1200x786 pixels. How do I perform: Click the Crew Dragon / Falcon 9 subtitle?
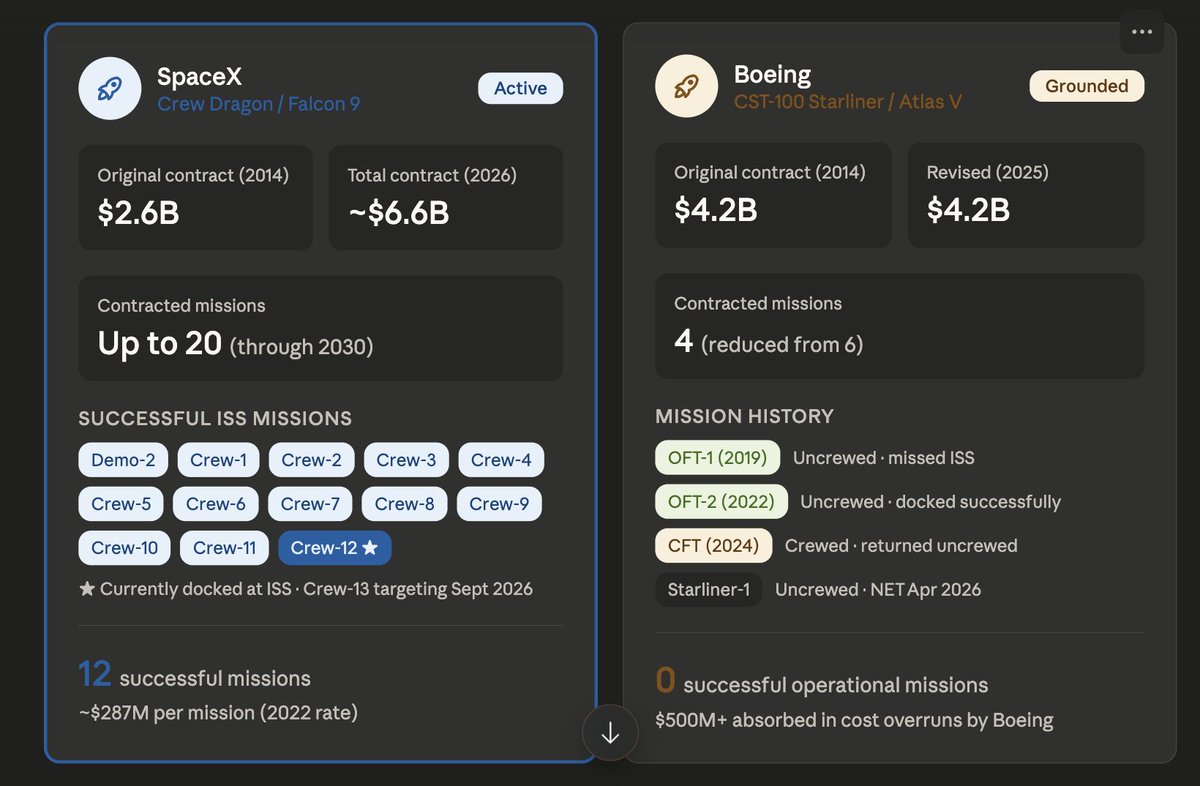(259, 103)
